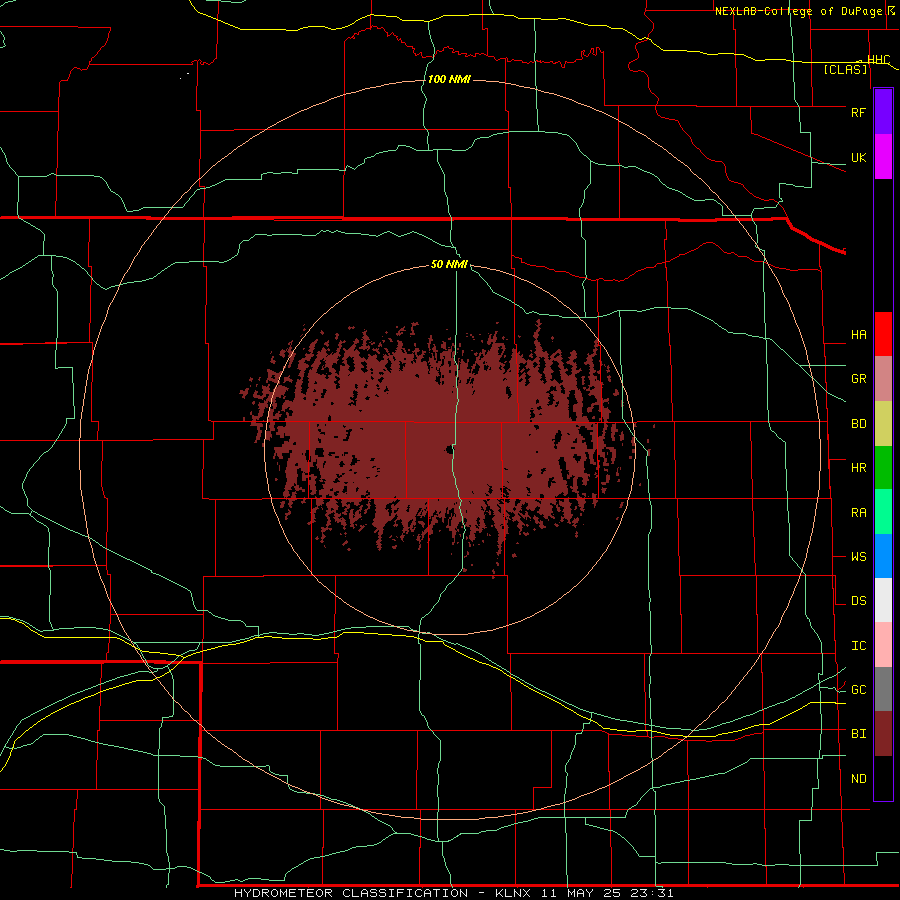Click the "50 NMI" range ring label
The width and height of the screenshot is (900, 900).
click(x=449, y=265)
